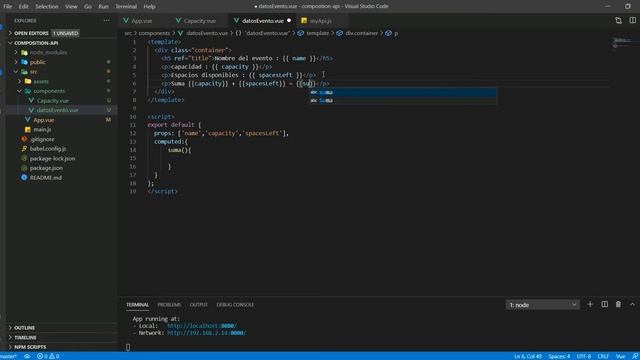Open Explorer more actions ellipsis
This screenshot has width=640, height=360.
107,20
